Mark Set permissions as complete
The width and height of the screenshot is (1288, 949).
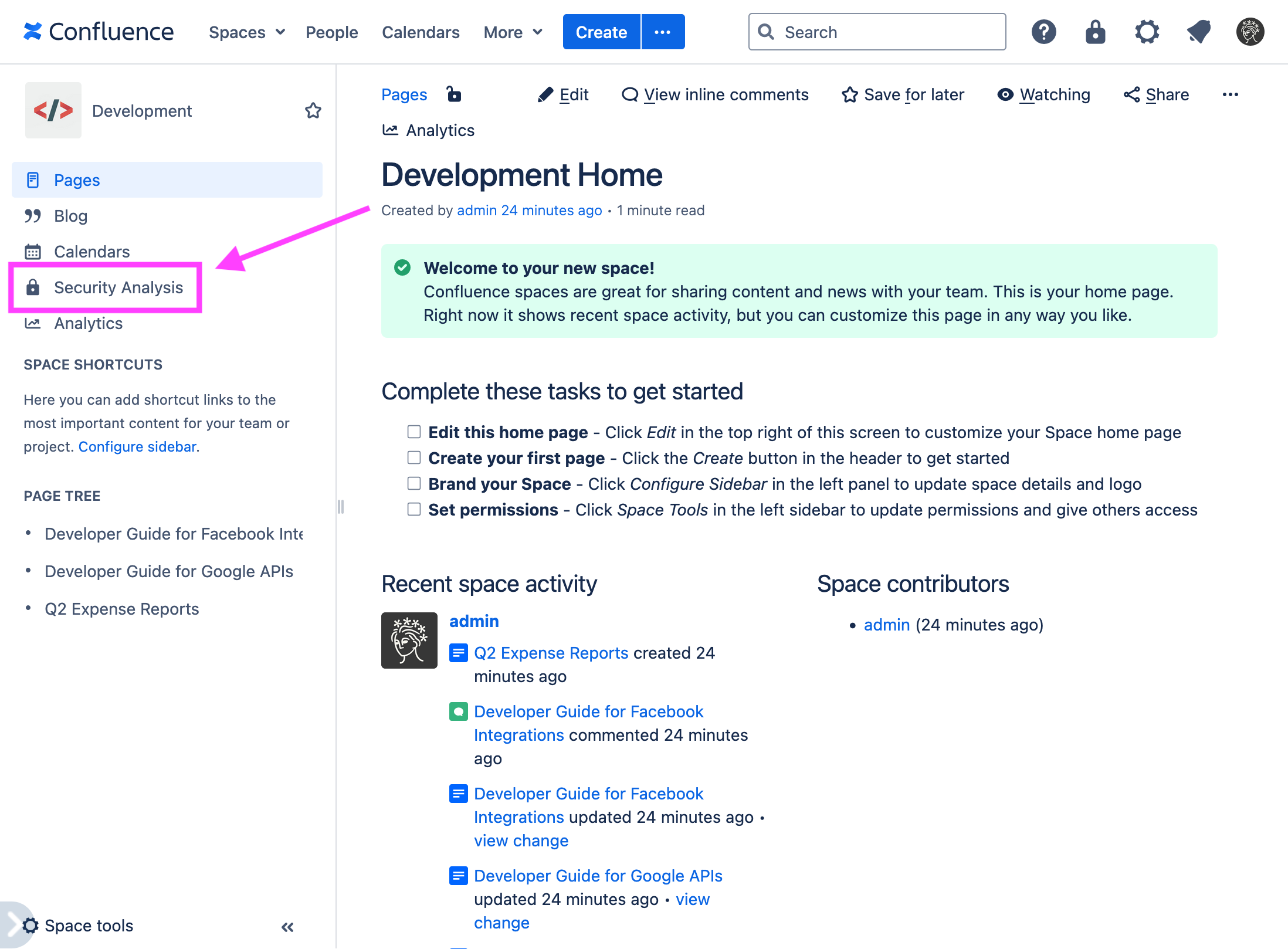[413, 509]
